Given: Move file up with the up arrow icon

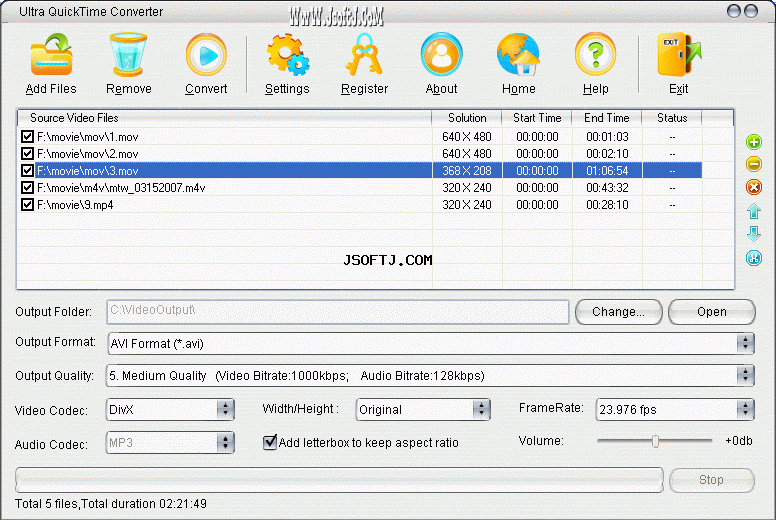Looking at the screenshot, I should (x=754, y=211).
